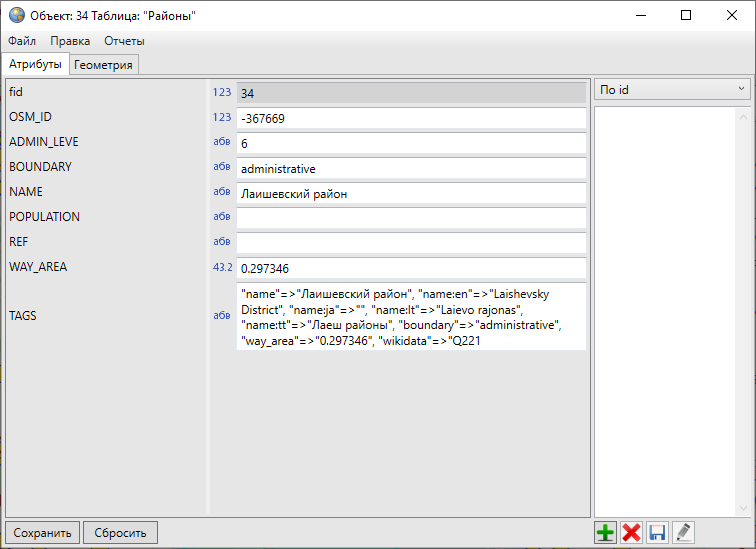Viewport: 756px width, 549px height.
Task: Click the 43.2 type icon beside WAY_AREA
Action: tap(221, 268)
